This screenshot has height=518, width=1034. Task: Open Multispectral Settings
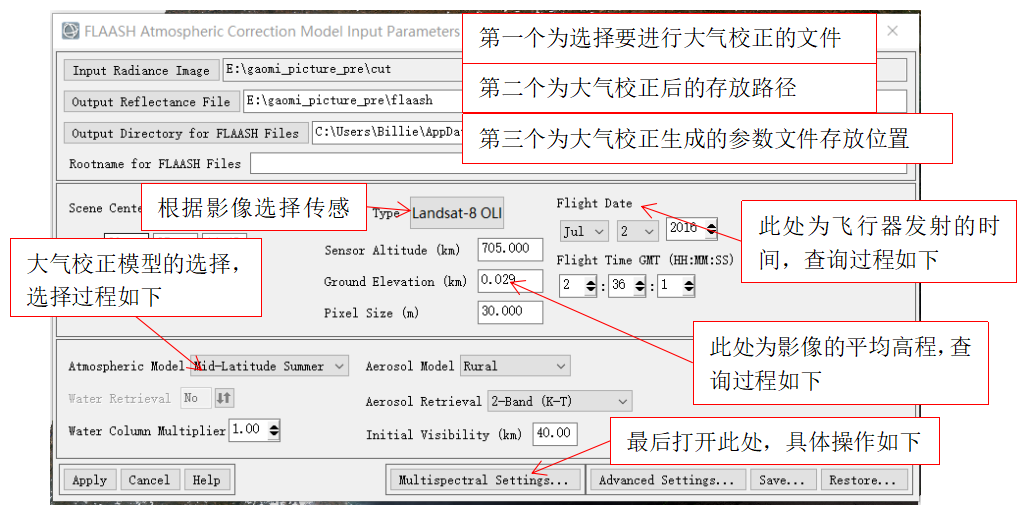coord(483,480)
